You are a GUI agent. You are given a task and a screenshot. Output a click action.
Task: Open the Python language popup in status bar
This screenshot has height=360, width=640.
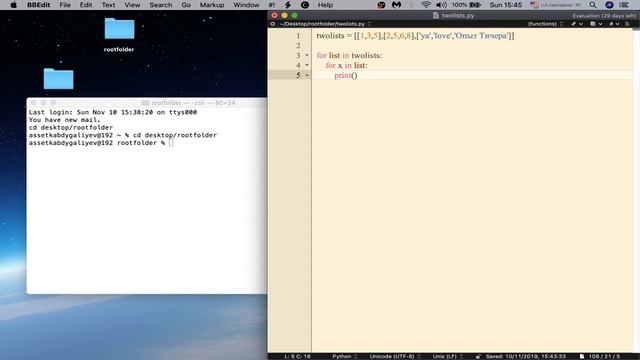tap(344, 356)
